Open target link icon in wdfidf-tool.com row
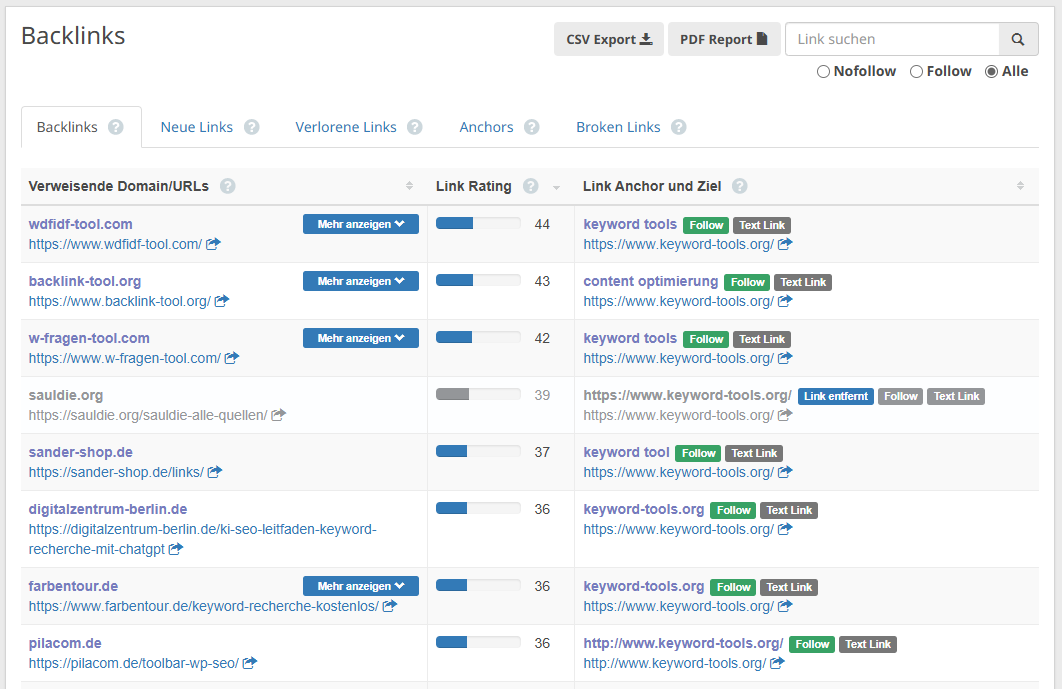The height and width of the screenshot is (689, 1062). click(x=784, y=244)
